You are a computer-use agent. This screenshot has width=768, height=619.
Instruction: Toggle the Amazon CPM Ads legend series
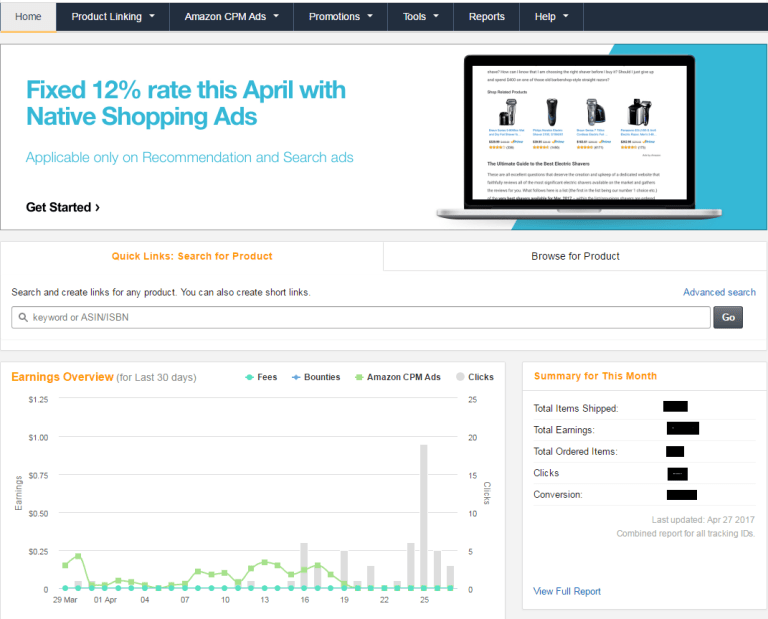(398, 377)
